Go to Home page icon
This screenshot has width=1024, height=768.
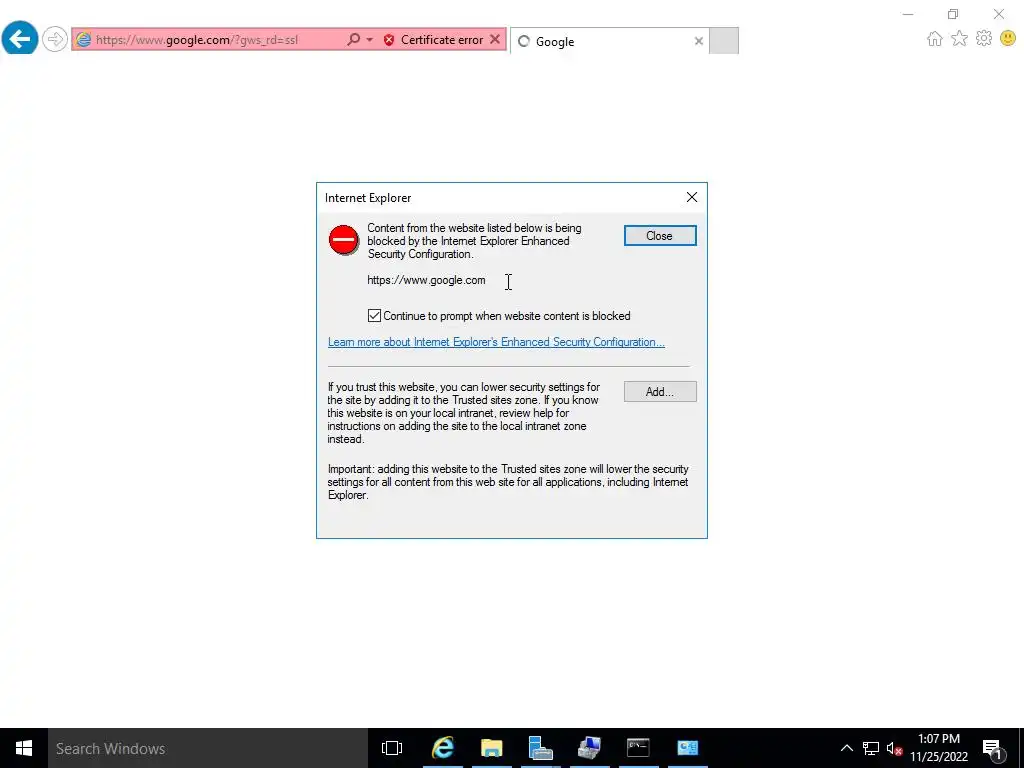(x=935, y=39)
